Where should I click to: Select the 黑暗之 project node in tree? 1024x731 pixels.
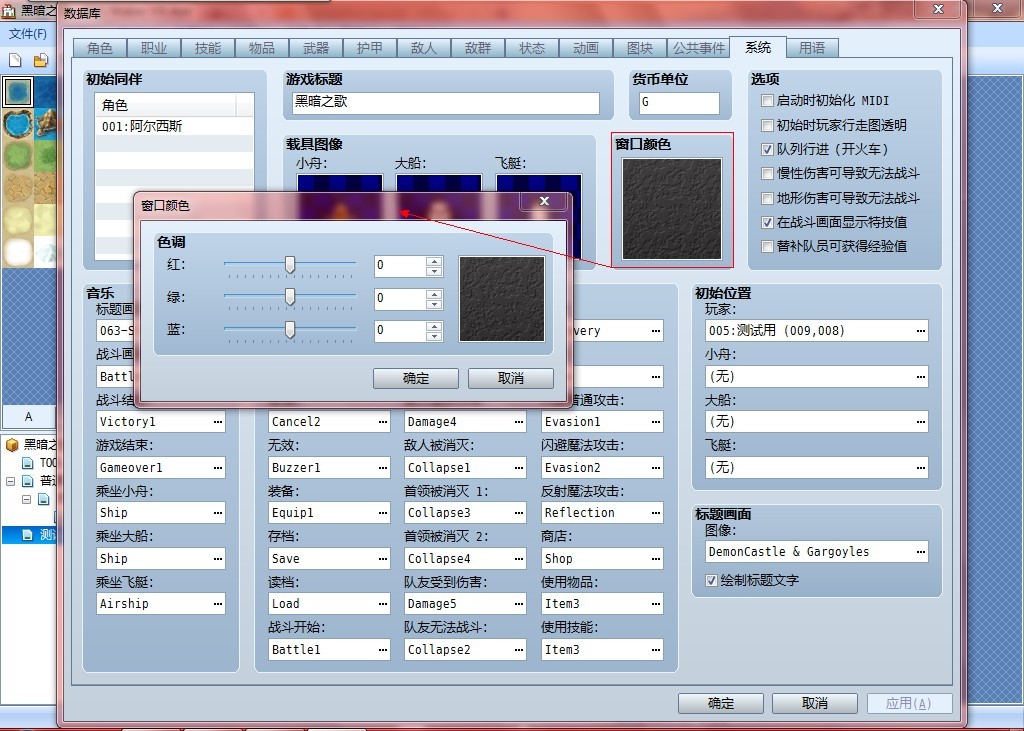coord(40,445)
